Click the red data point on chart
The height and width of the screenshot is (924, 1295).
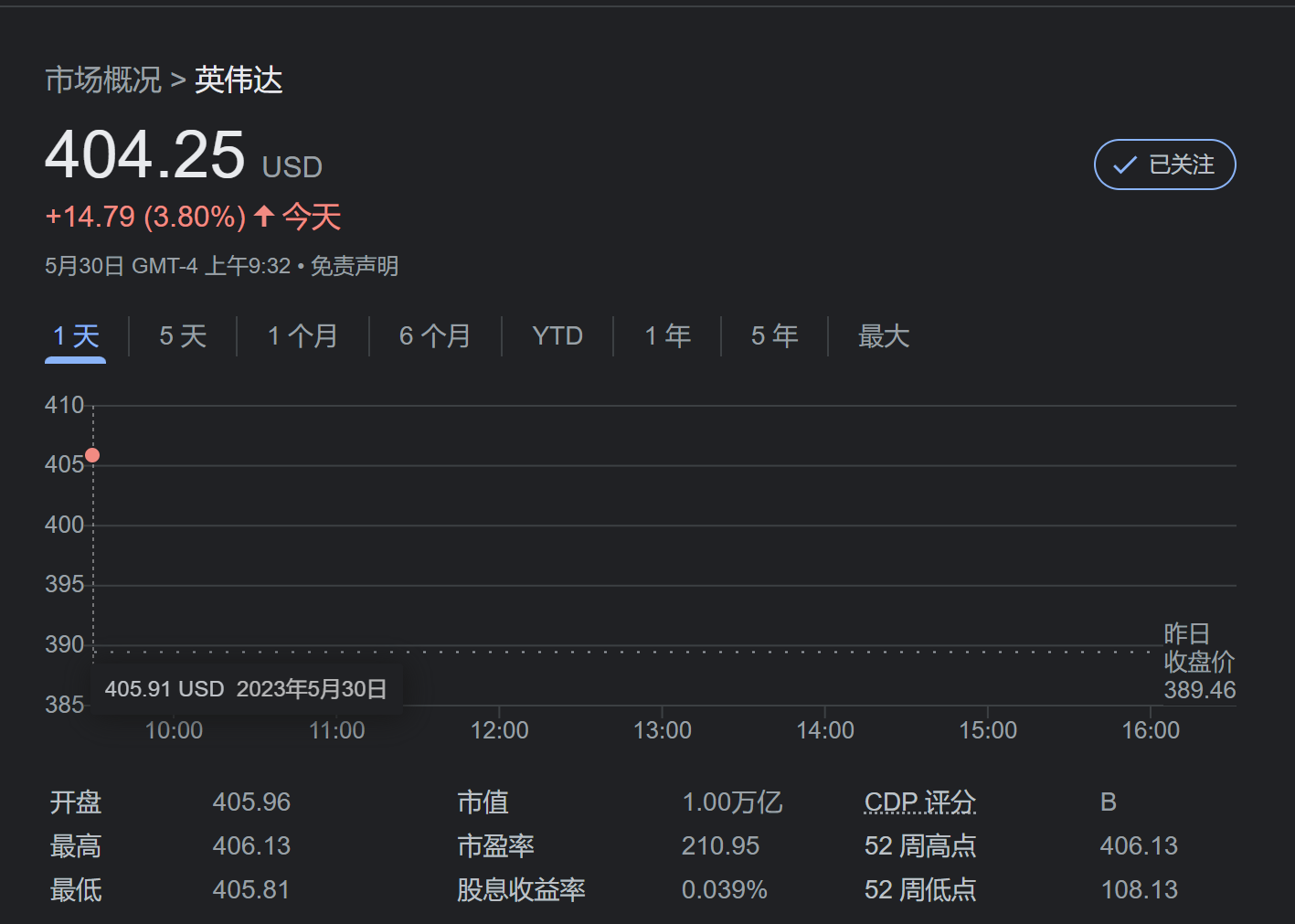pyautogui.click(x=92, y=455)
